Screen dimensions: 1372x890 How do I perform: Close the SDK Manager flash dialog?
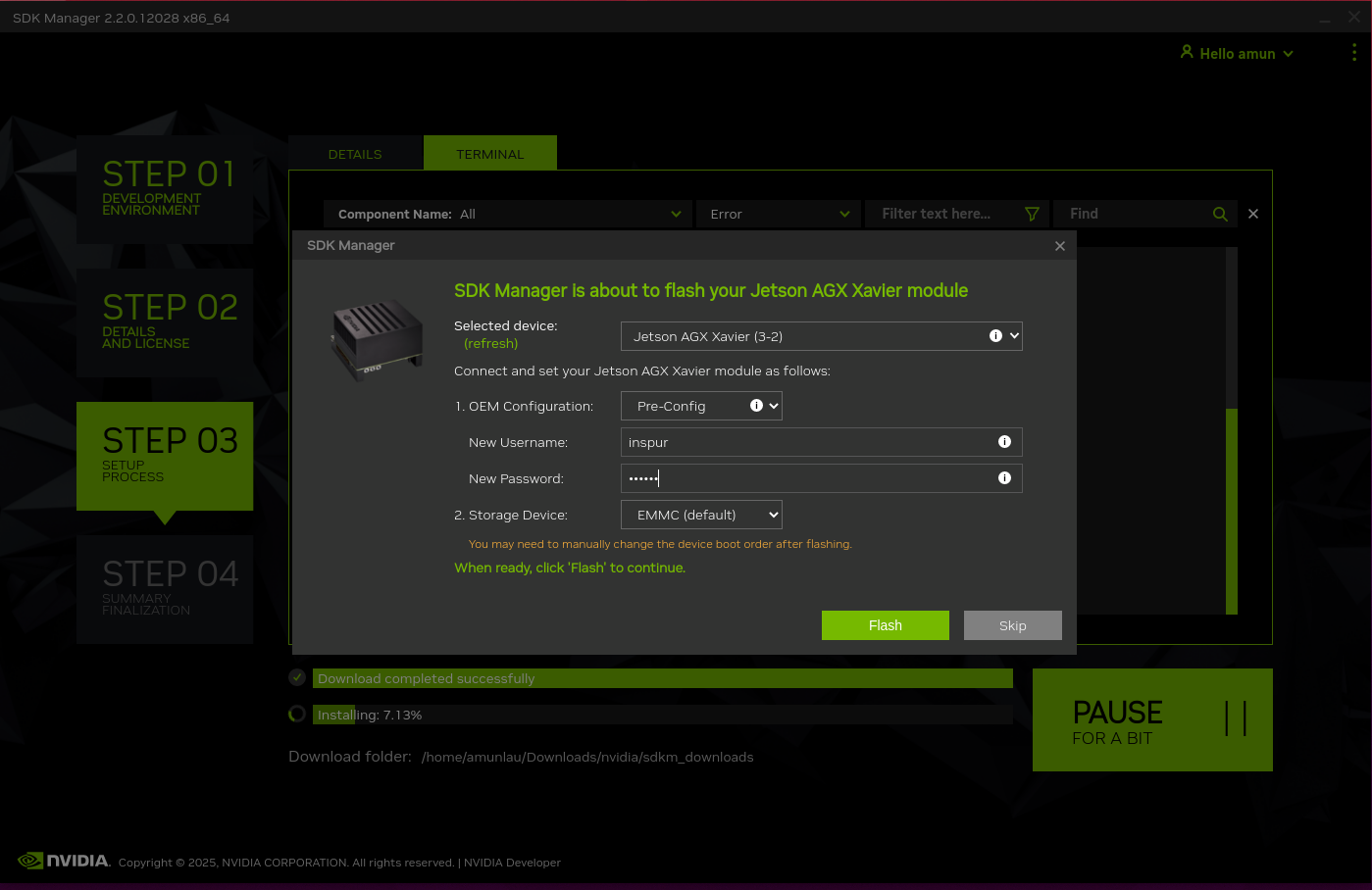[x=1060, y=246]
